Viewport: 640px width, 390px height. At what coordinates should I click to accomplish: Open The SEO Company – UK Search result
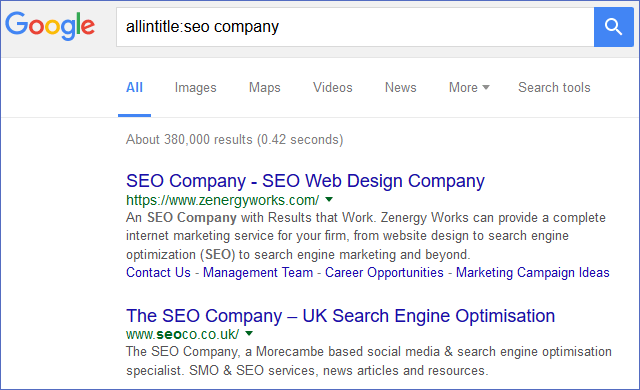[340, 316]
